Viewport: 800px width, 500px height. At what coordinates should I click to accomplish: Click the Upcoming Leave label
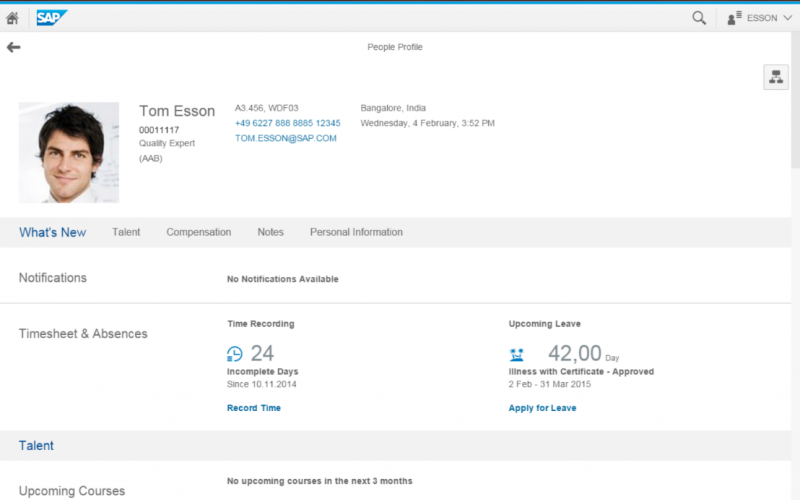click(544, 324)
